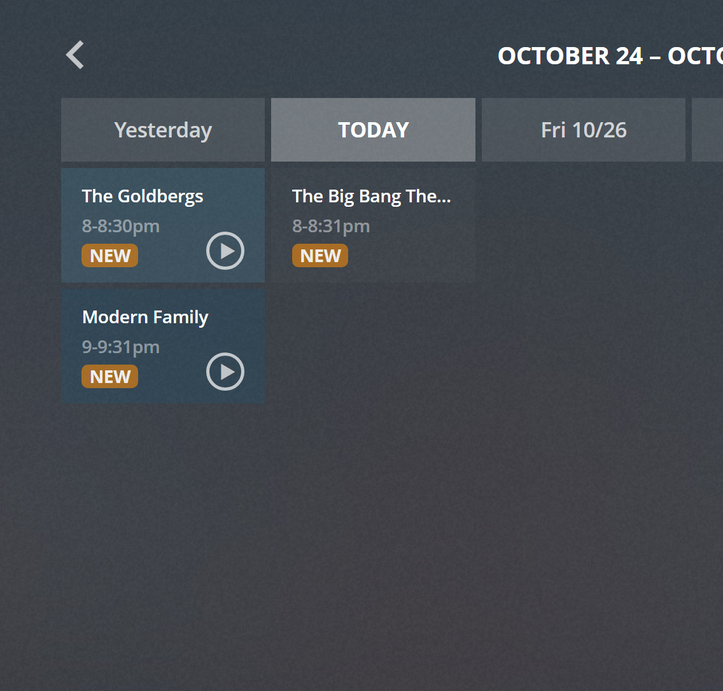Click the NEW badge on Big Bang Theory
Viewport: 723px width, 691px height.
[320, 256]
